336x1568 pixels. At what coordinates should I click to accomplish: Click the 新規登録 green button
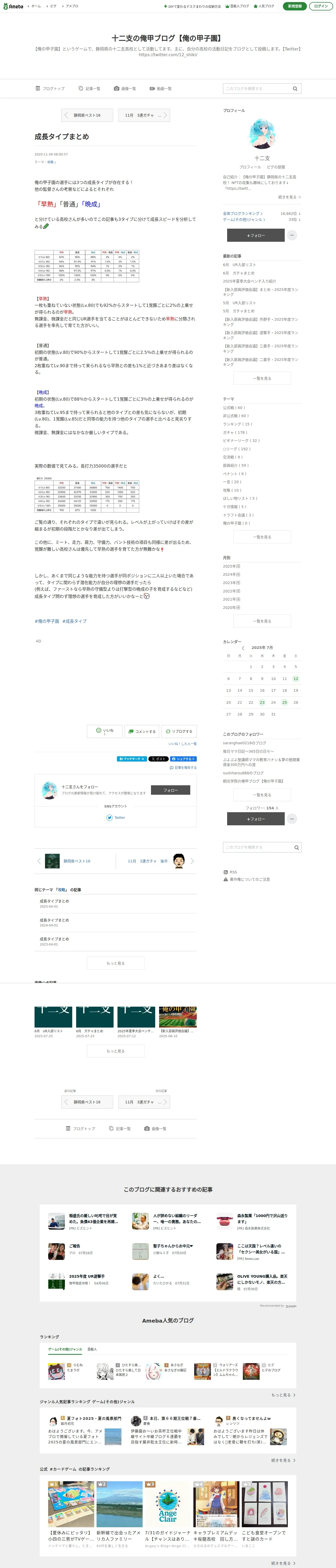point(295,6)
